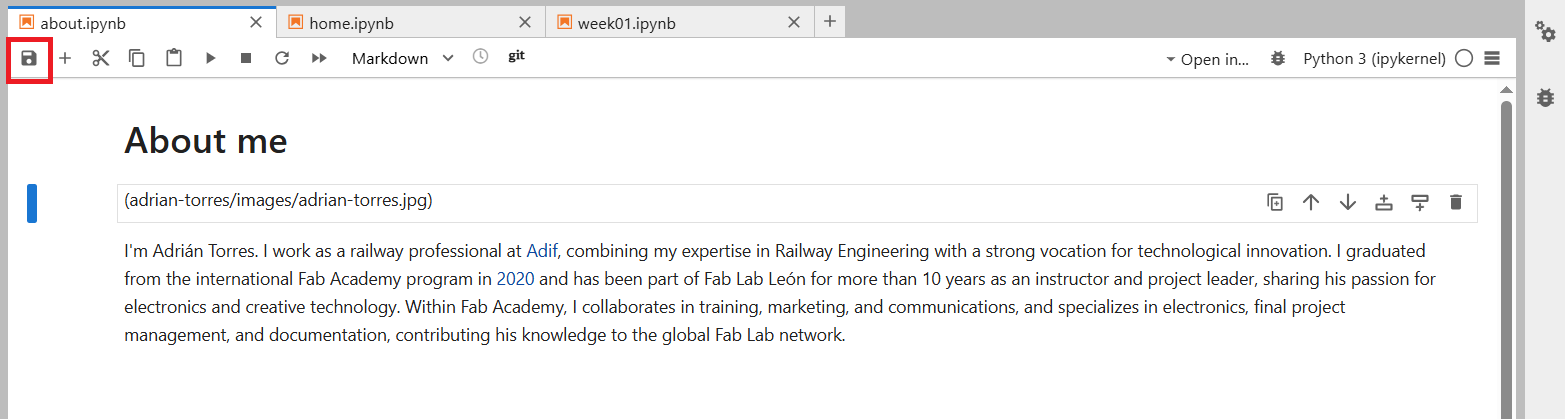Image resolution: width=1565 pixels, height=419 pixels.
Task: Switch kernel via Python 3 (ipykernel)
Action: tap(1374, 59)
